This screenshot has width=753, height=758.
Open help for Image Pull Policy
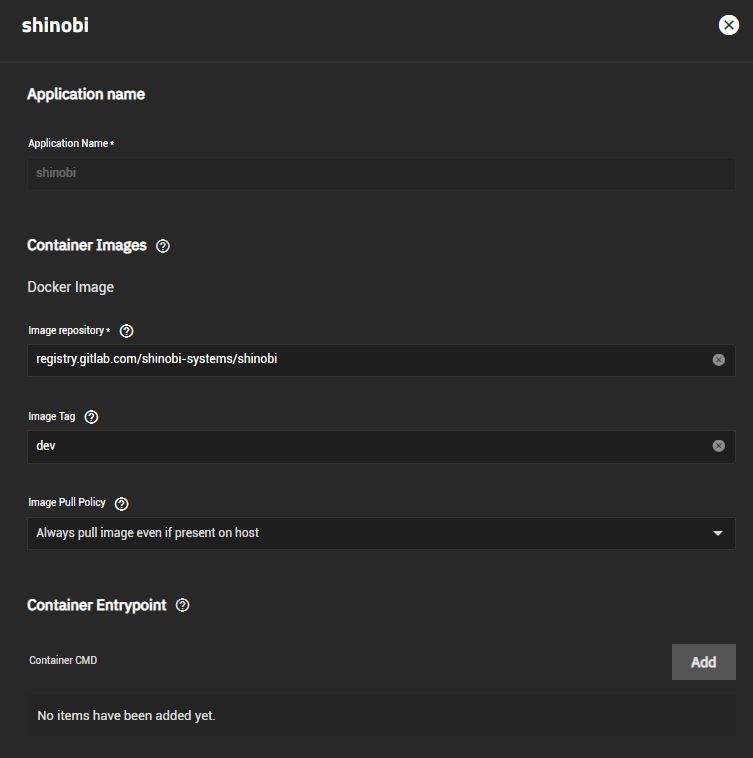pos(122,504)
